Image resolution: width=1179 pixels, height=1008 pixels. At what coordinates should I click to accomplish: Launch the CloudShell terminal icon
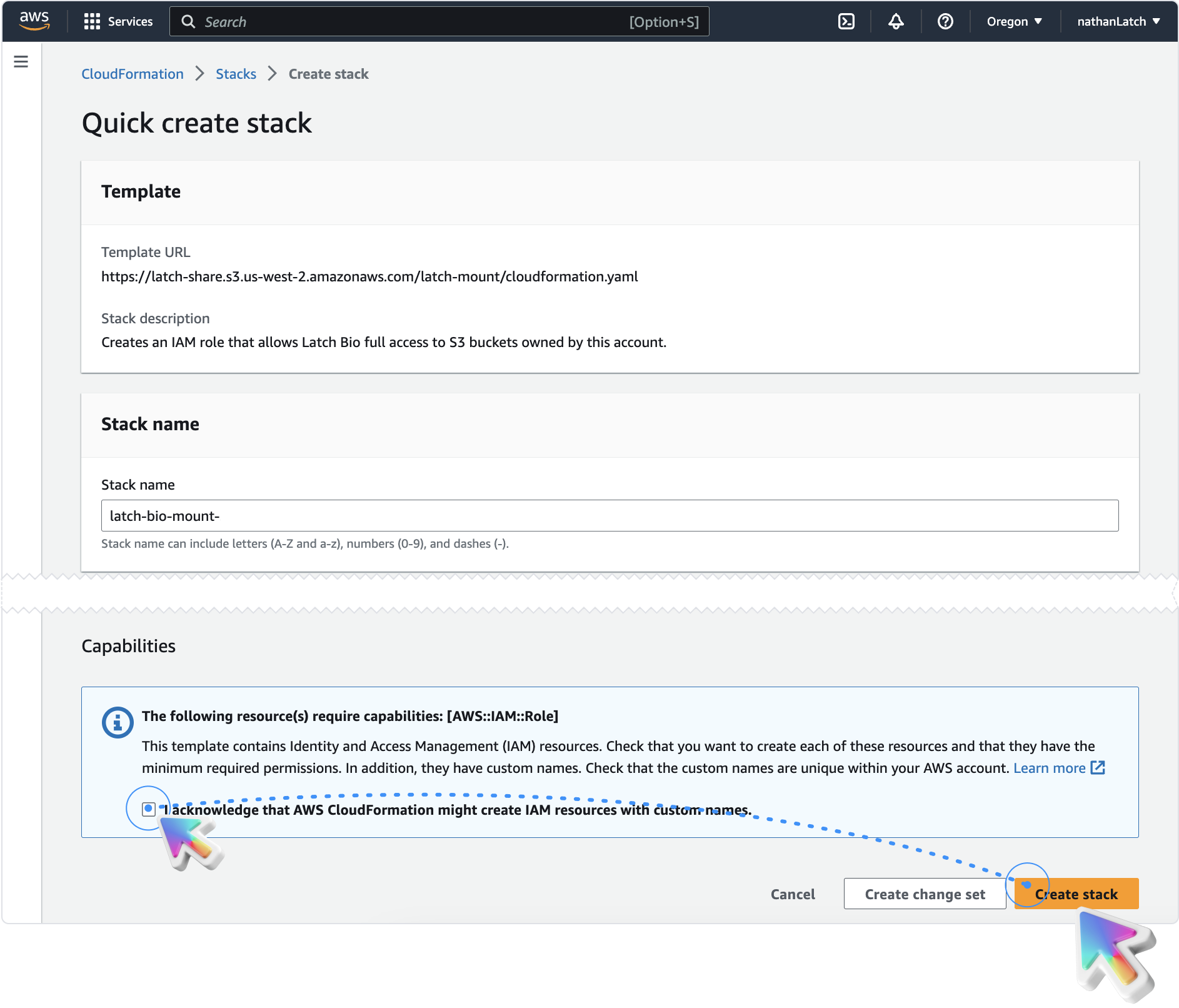(846, 21)
